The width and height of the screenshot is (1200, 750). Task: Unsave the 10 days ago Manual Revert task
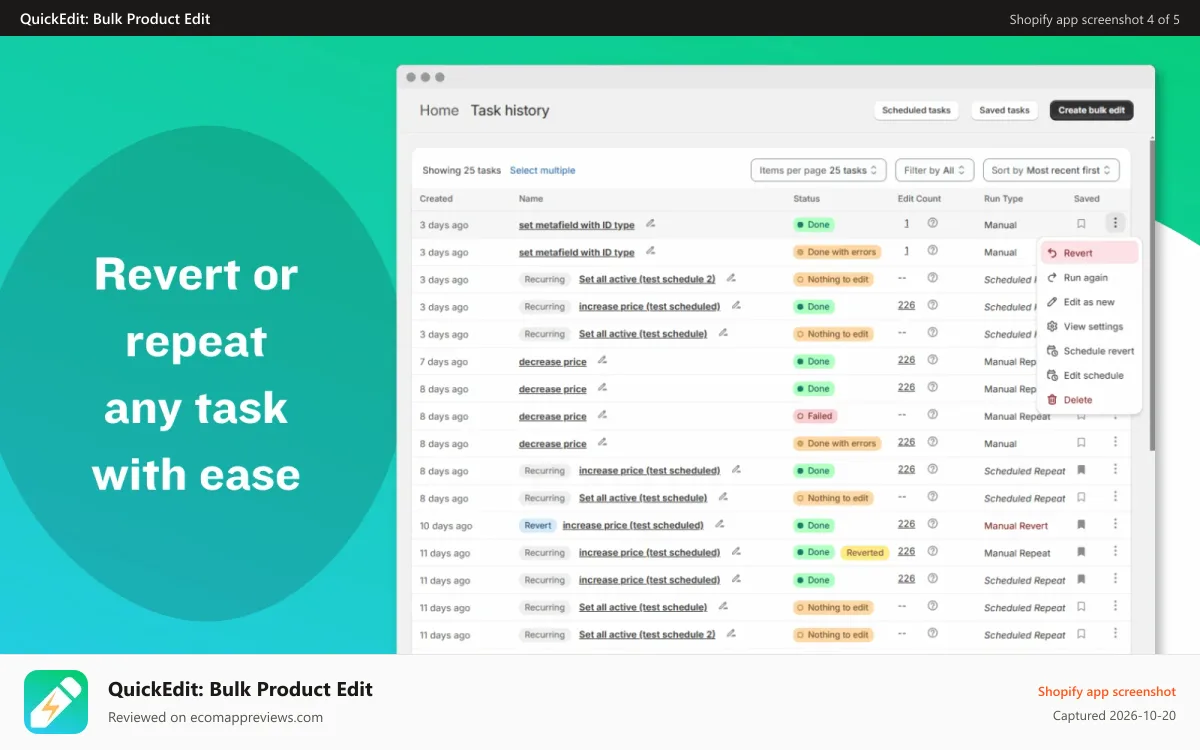(x=1081, y=524)
